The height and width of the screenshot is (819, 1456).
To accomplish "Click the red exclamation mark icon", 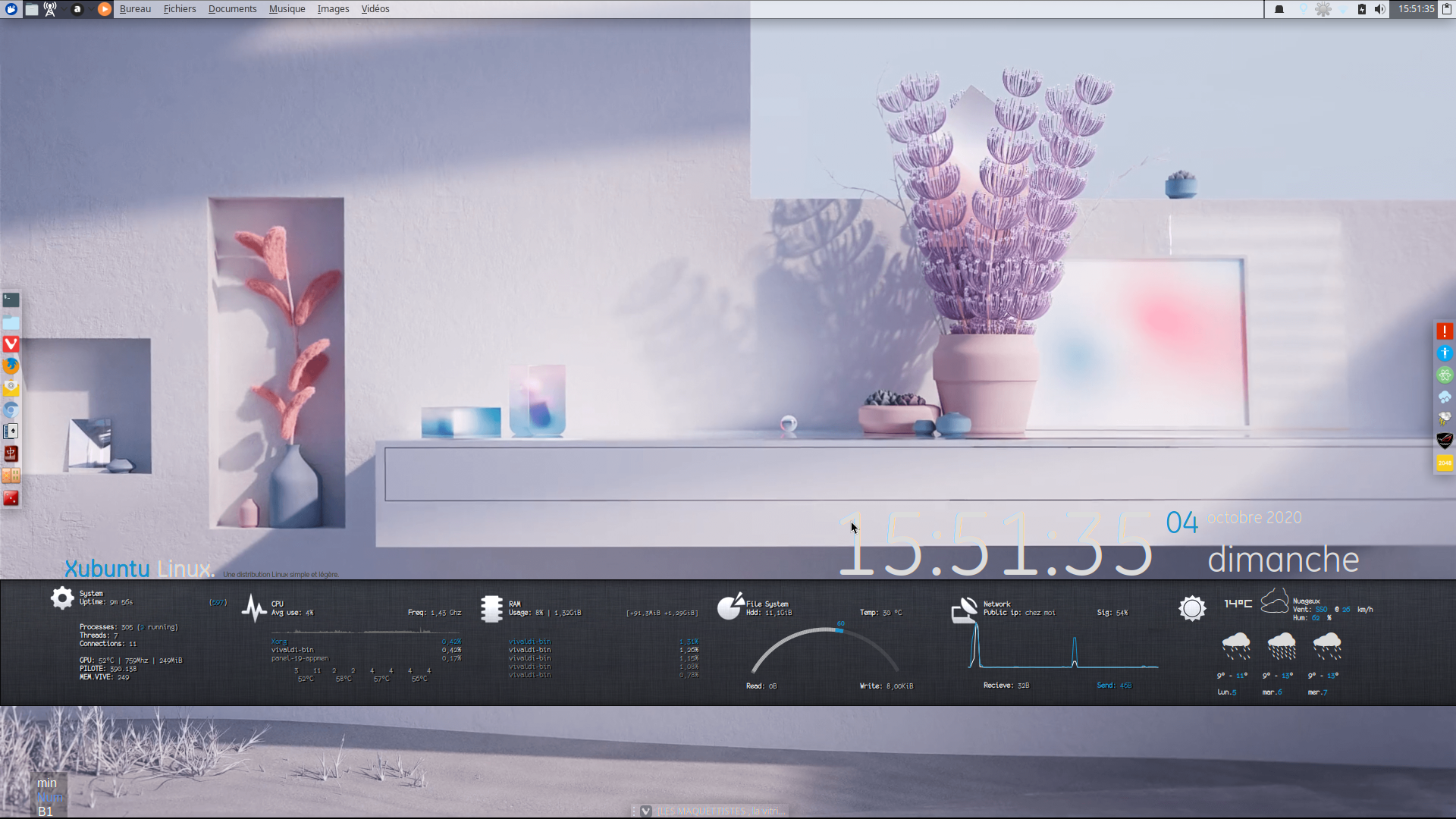I will tap(1445, 331).
